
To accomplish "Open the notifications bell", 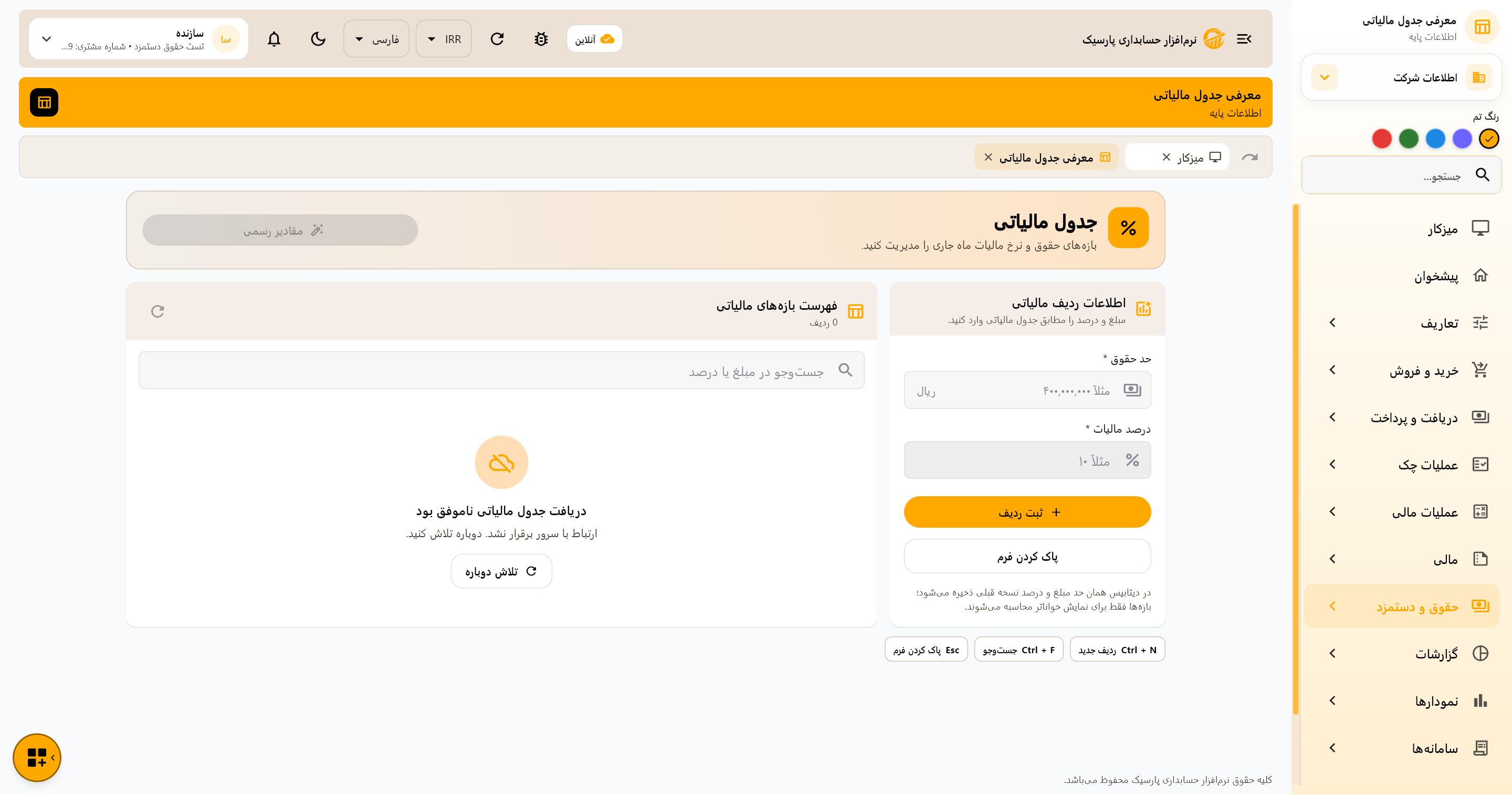I will pyautogui.click(x=274, y=39).
